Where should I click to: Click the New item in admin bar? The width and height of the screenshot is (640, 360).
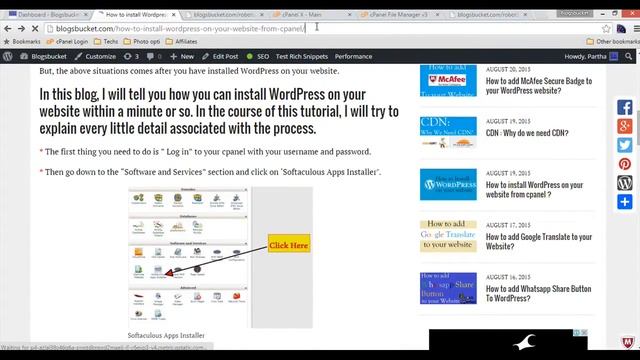pos(182,56)
